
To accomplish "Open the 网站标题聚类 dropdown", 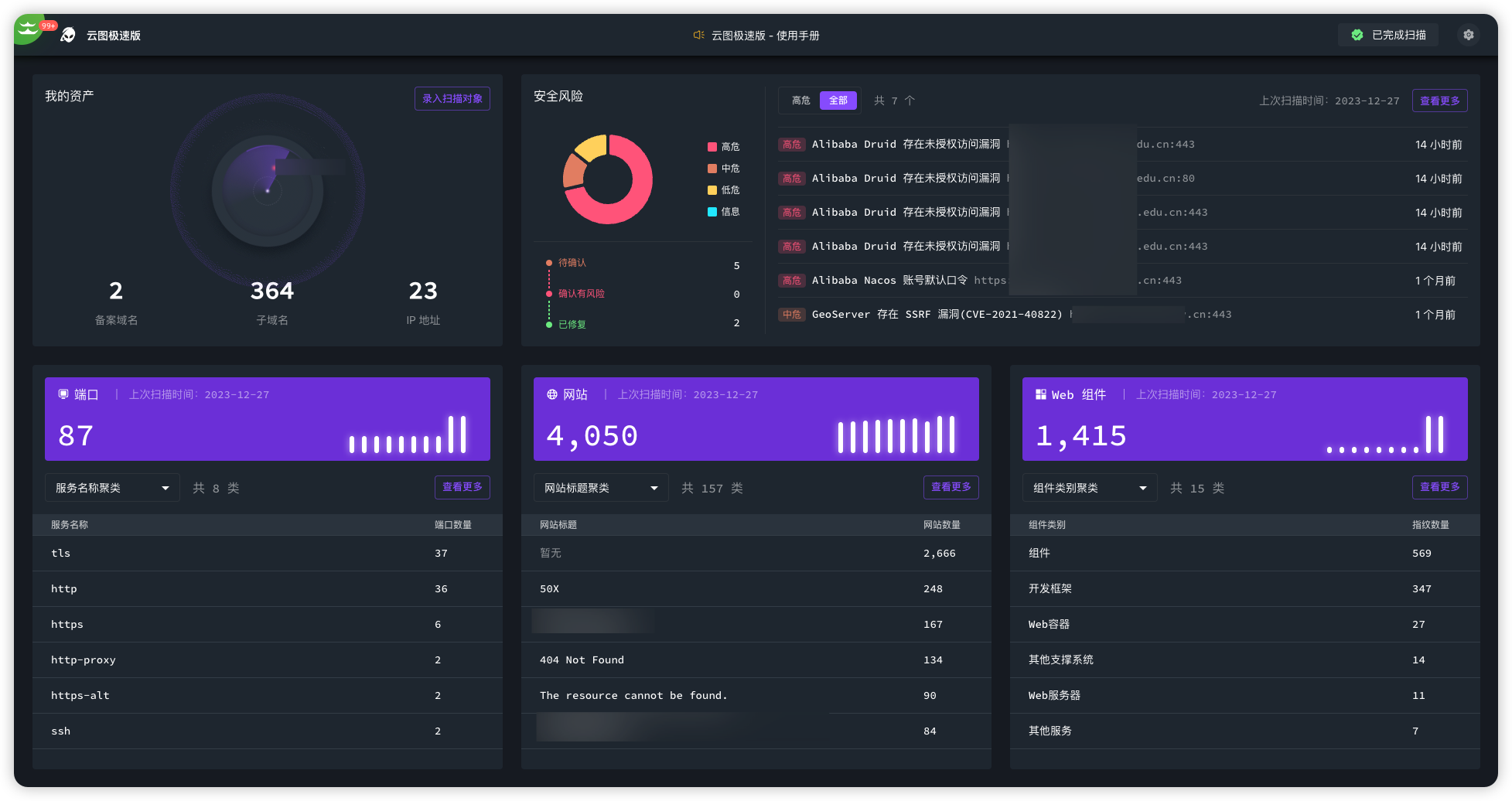I will point(601,488).
